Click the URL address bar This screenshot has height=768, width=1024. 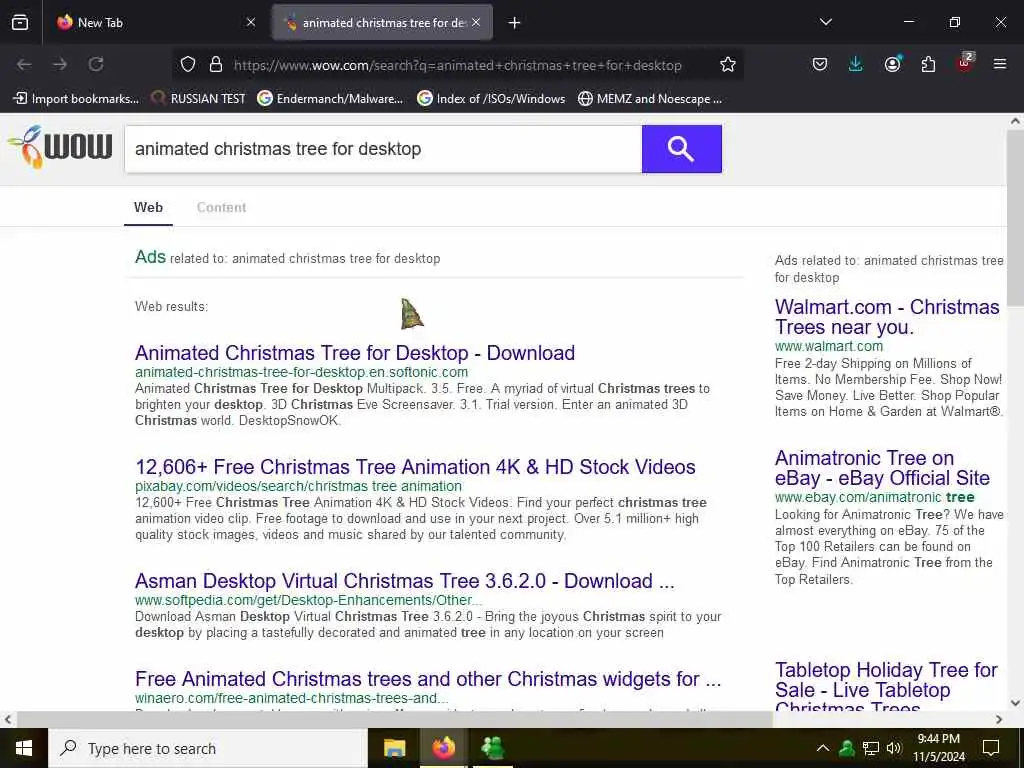(457, 65)
